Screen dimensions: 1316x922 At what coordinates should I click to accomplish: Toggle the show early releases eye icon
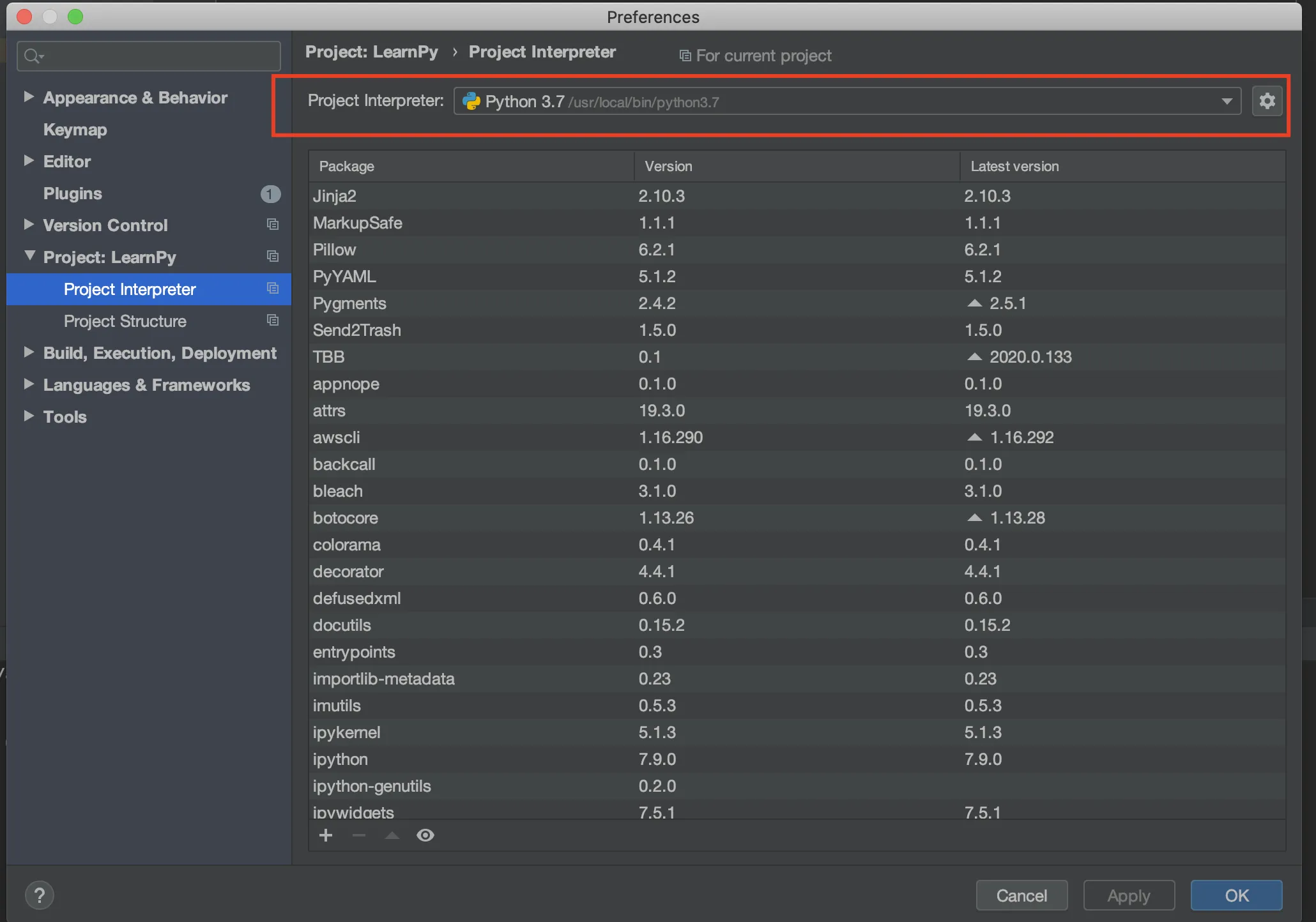click(x=425, y=835)
